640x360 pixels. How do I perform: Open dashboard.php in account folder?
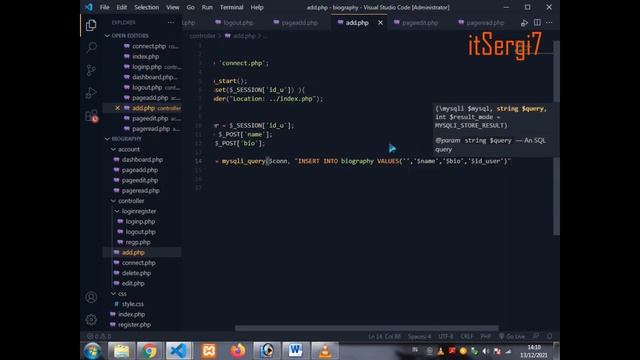click(142, 160)
